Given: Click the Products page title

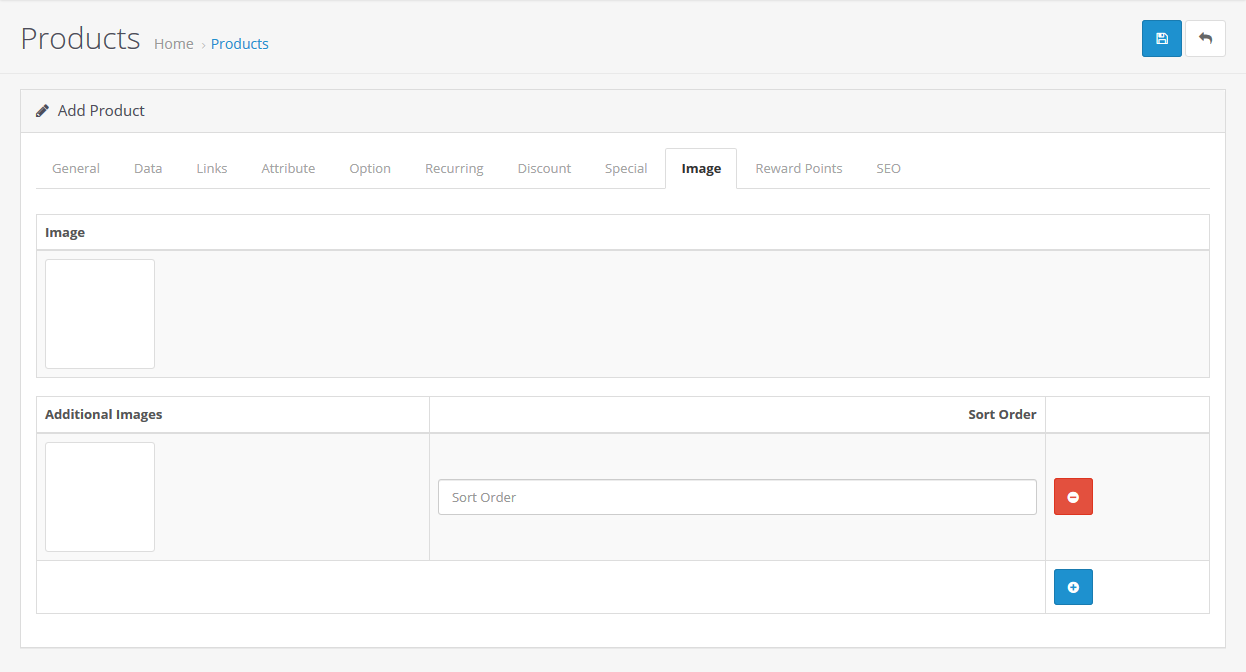Looking at the screenshot, I should tap(80, 38).
